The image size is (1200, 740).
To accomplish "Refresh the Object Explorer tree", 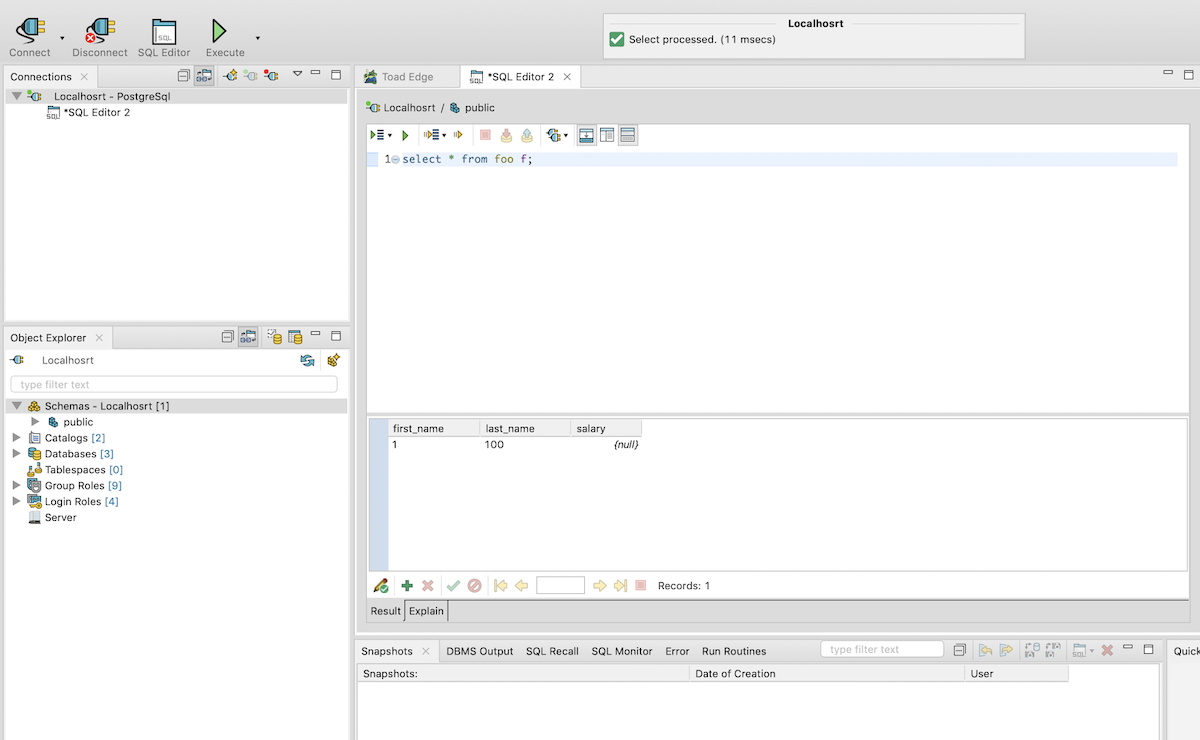I will (307, 361).
